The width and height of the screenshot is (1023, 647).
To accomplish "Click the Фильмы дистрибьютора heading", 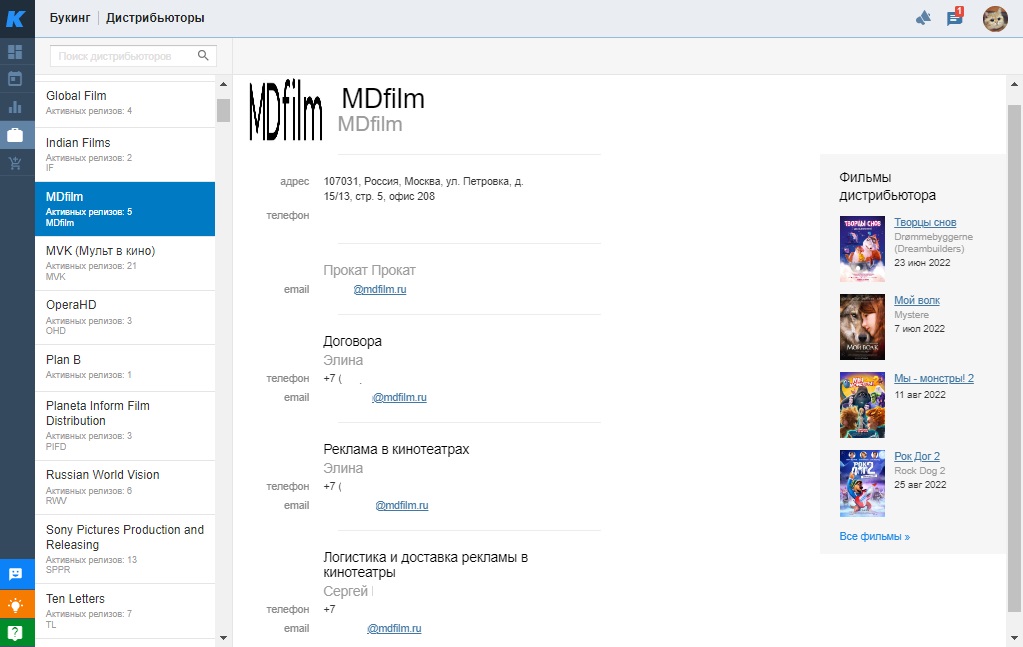I will (887, 186).
